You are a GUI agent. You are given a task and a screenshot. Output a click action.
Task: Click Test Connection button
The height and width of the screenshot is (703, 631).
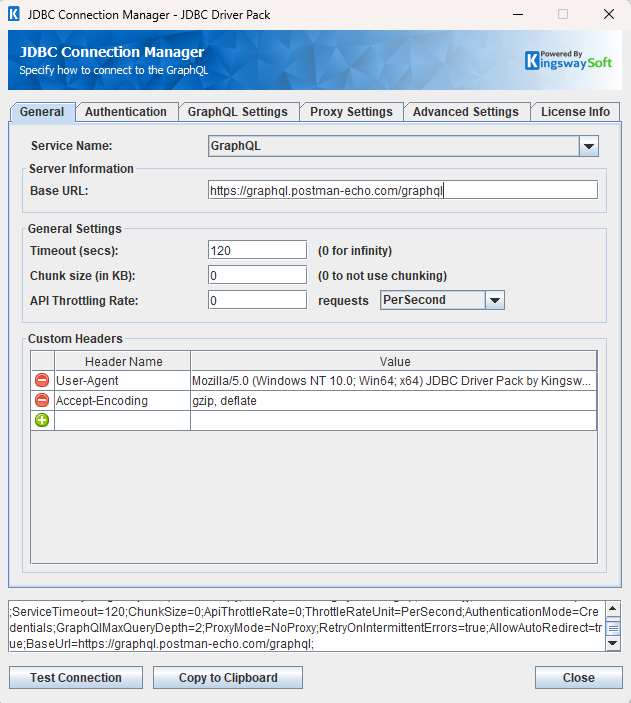point(76,677)
